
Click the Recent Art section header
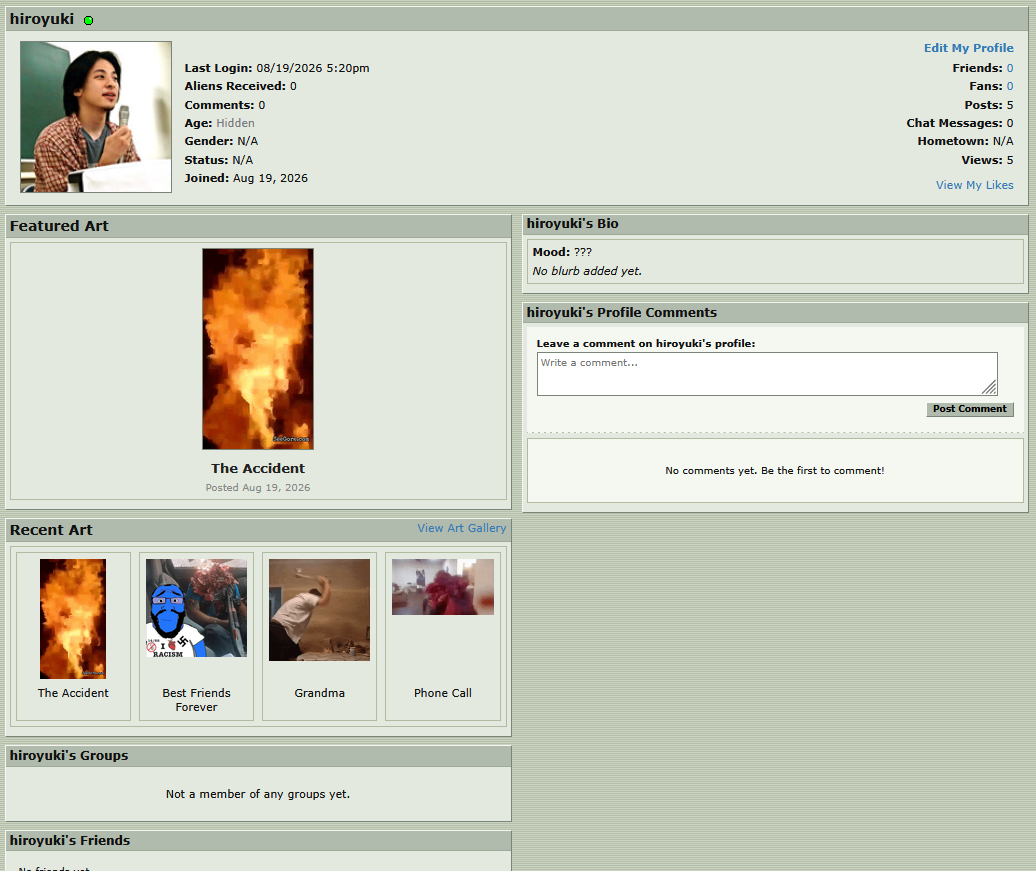pyautogui.click(x=258, y=530)
